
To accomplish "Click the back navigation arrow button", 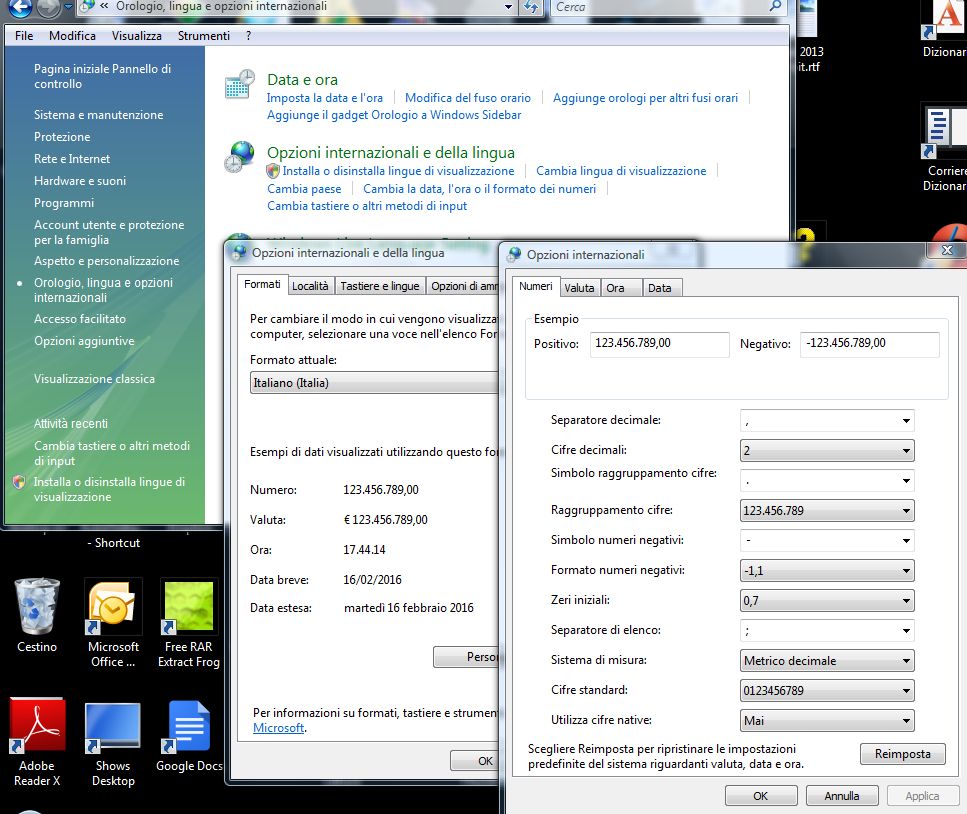I will click(x=20, y=7).
